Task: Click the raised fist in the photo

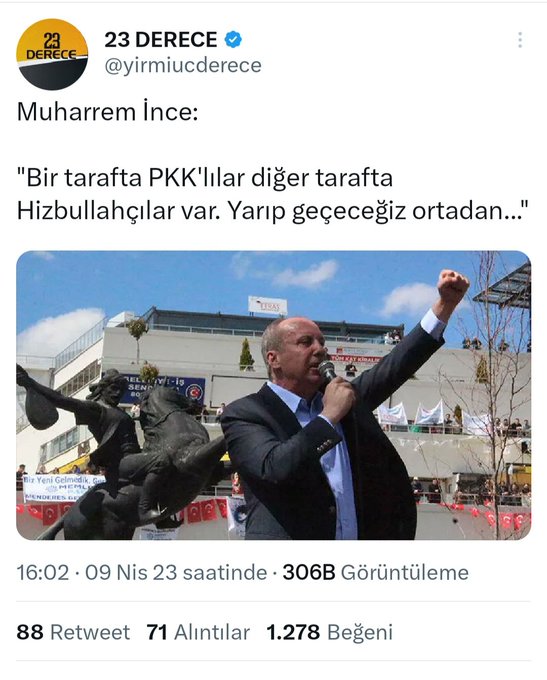Action: (453, 285)
